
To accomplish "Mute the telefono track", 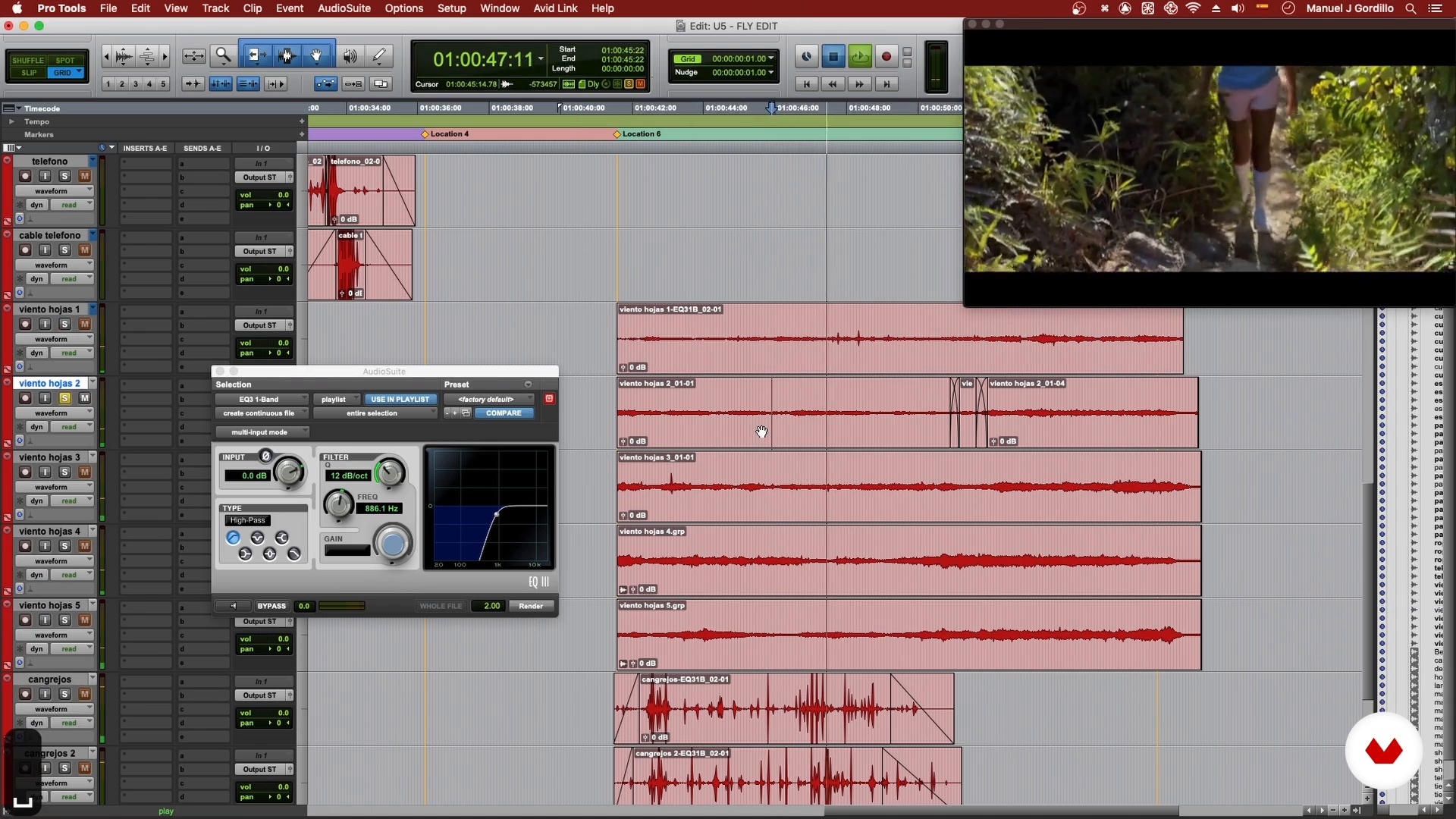I will [84, 176].
